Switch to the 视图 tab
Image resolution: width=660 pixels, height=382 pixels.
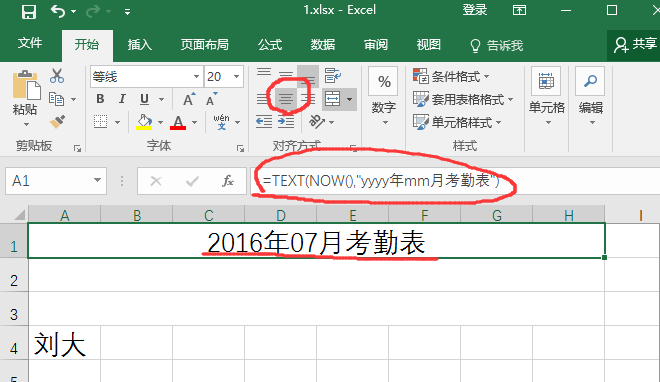428,45
